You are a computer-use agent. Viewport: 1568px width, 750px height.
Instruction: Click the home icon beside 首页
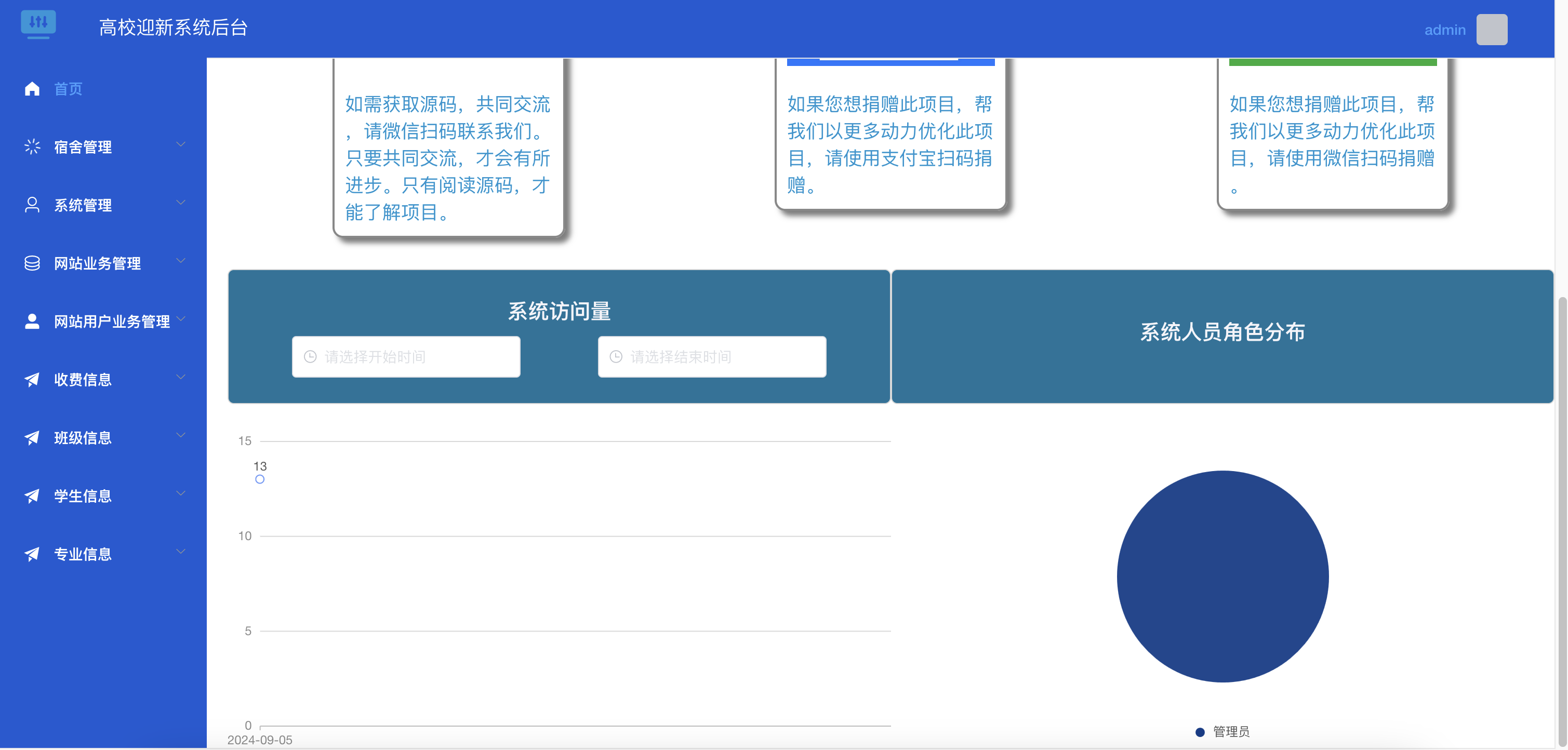click(32, 89)
